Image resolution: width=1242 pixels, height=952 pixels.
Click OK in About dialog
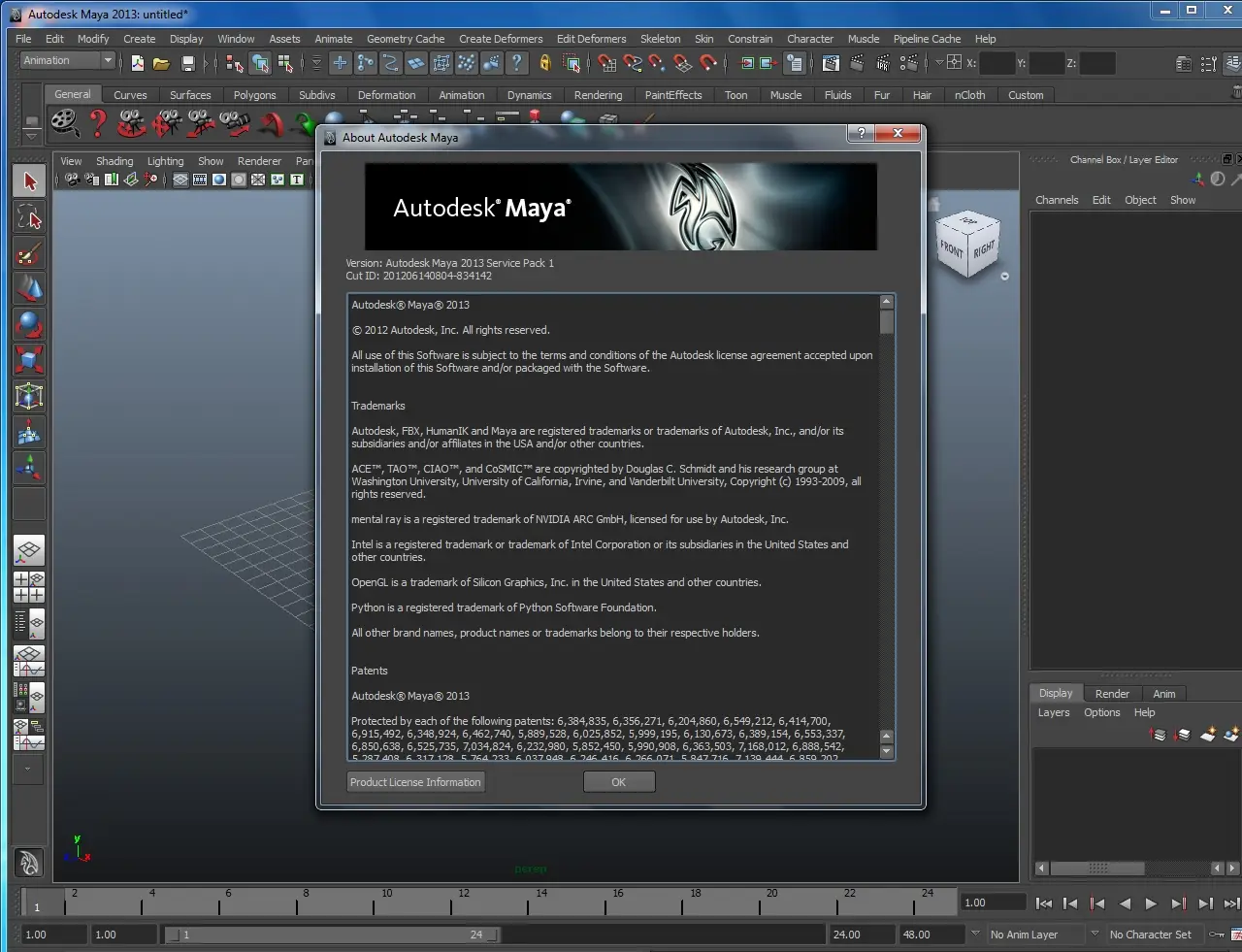pyautogui.click(x=619, y=782)
